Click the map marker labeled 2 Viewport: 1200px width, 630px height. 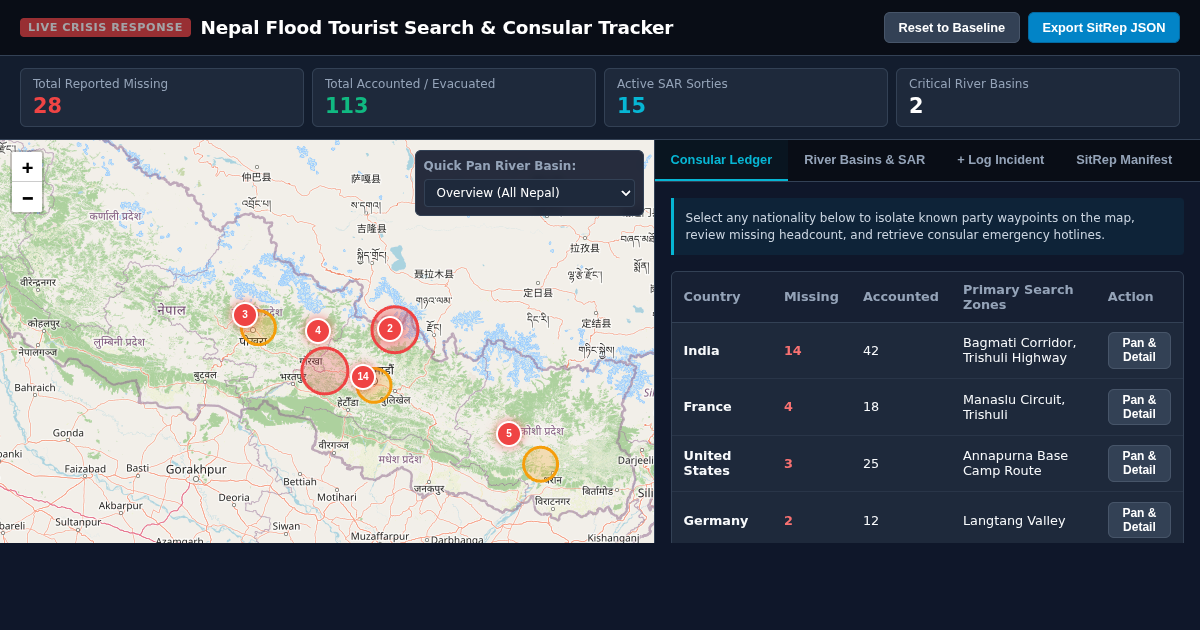click(390, 329)
